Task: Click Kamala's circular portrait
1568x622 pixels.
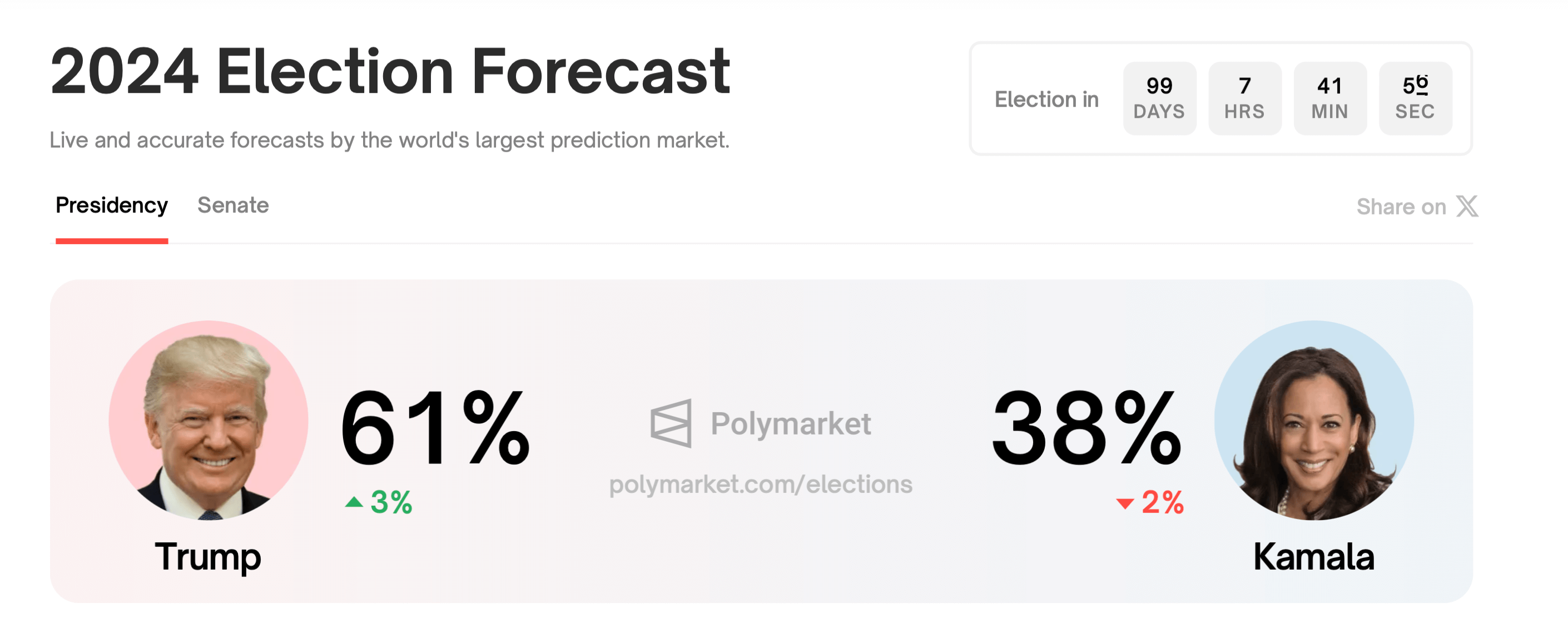Action: pyautogui.click(x=1313, y=421)
